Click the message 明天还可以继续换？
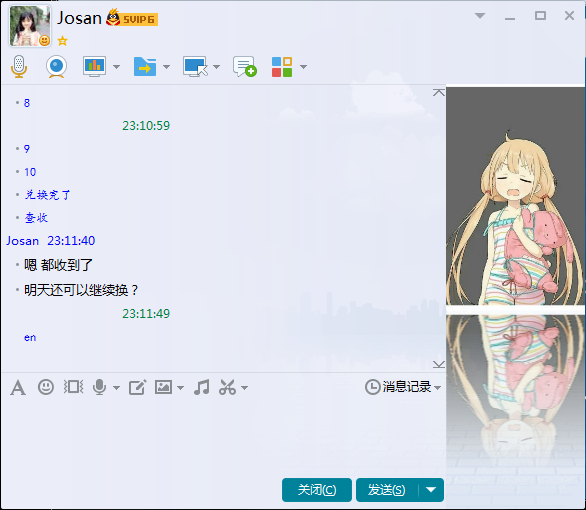The width and height of the screenshot is (586, 510). click(81, 290)
